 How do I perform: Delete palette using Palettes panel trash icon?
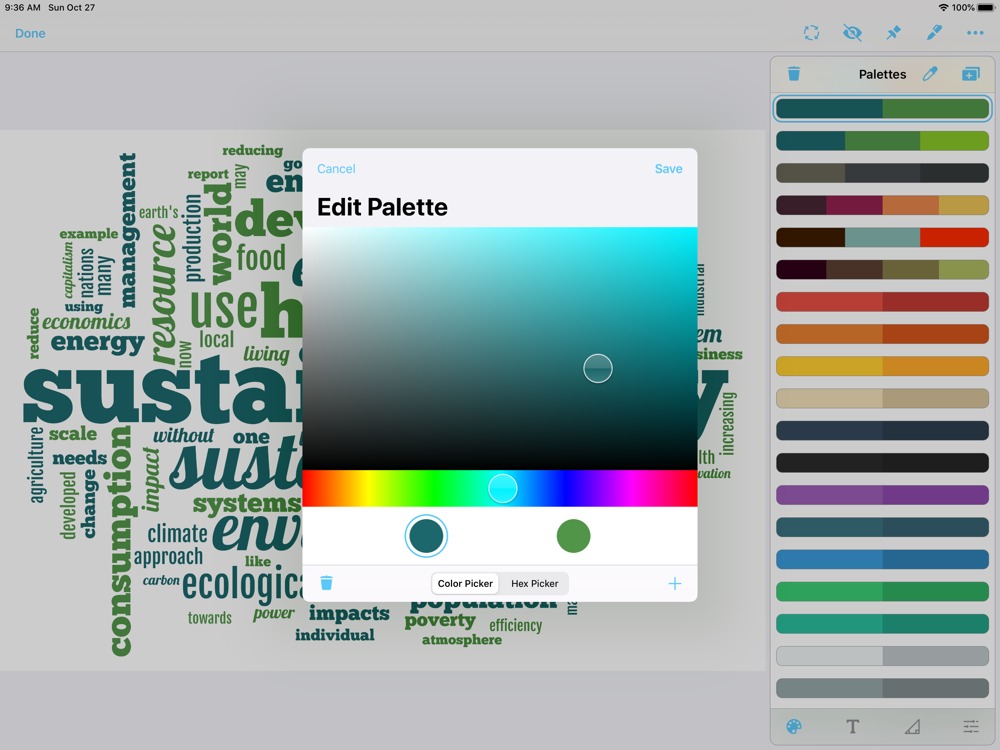pyautogui.click(x=794, y=74)
